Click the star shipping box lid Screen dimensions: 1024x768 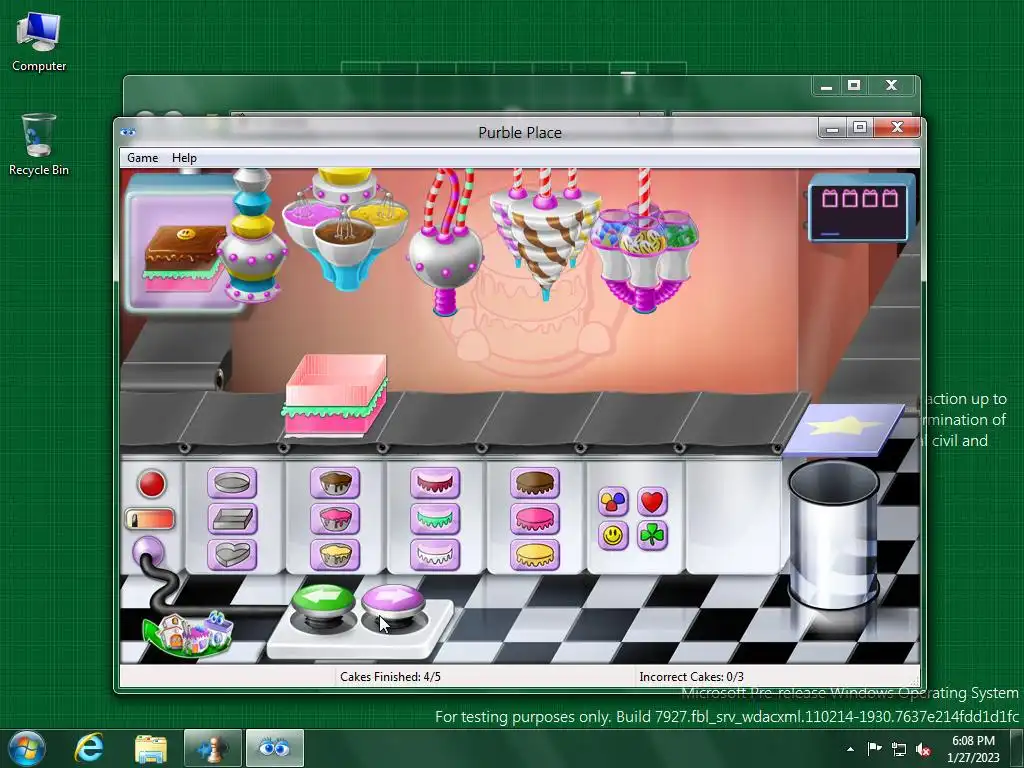click(844, 430)
